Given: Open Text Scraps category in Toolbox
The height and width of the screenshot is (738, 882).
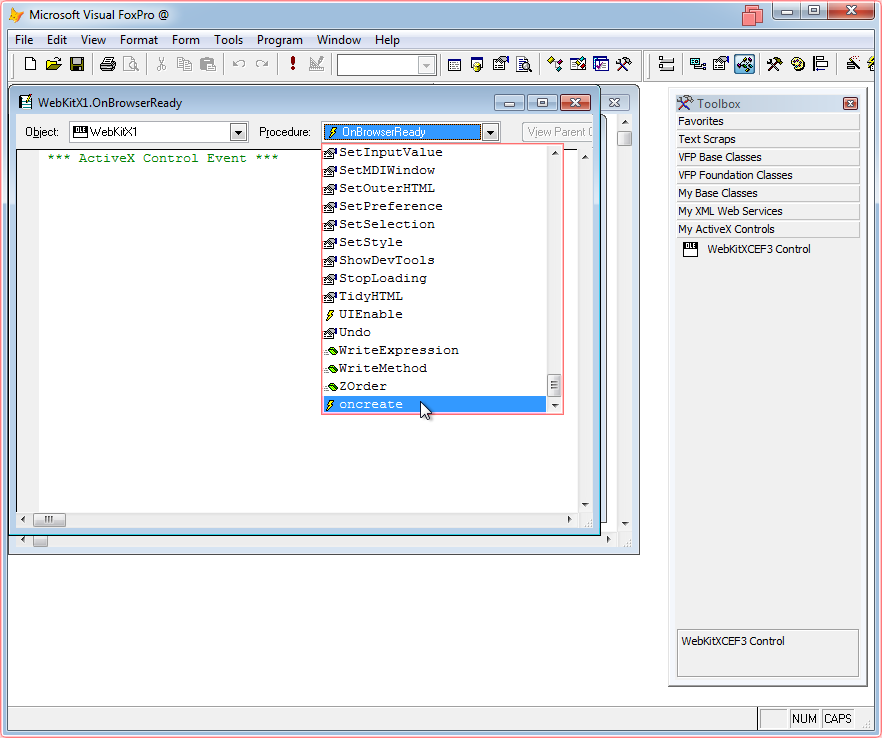Looking at the screenshot, I should tap(768, 140).
